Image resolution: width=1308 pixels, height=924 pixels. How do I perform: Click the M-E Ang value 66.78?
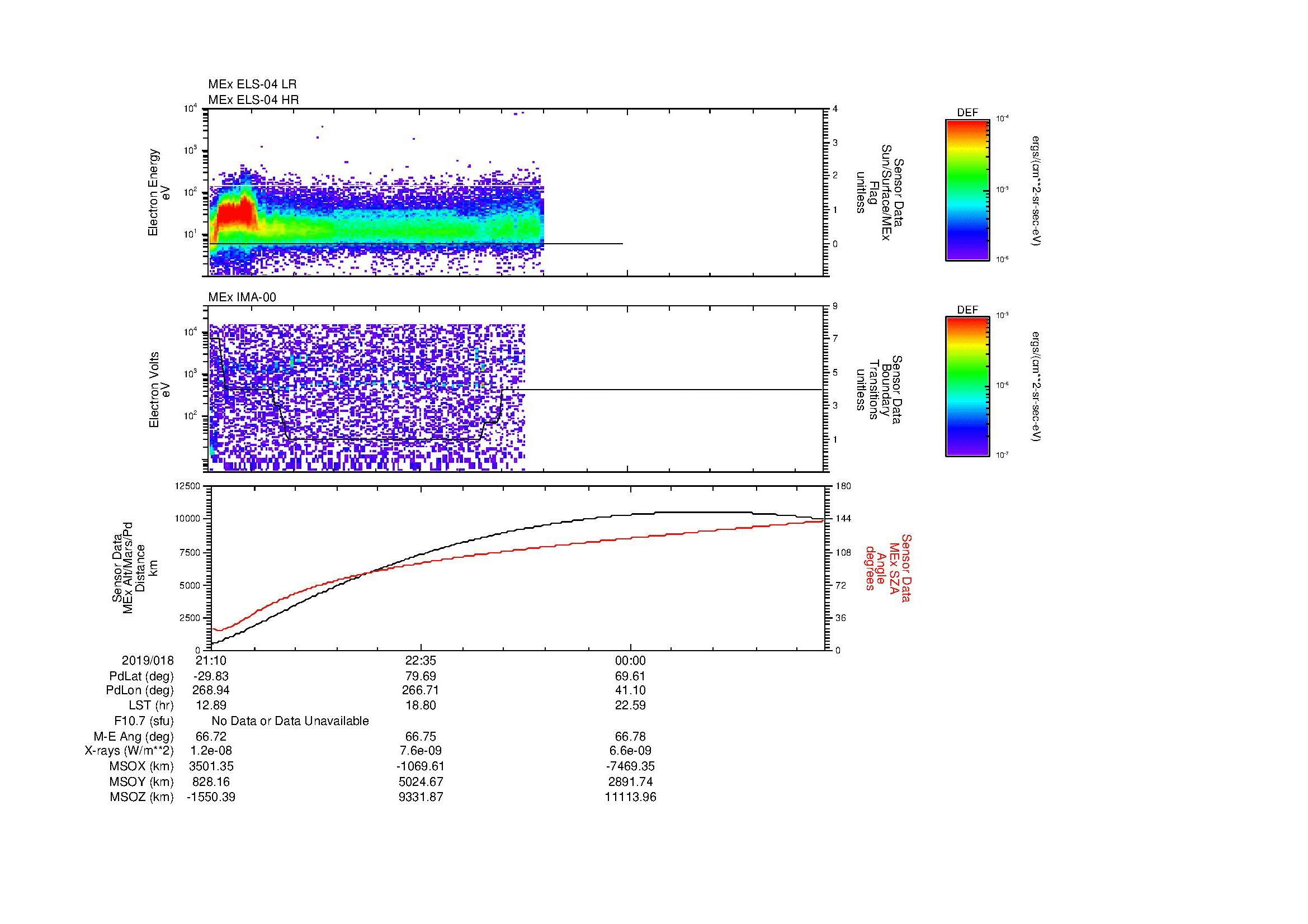[x=630, y=737]
